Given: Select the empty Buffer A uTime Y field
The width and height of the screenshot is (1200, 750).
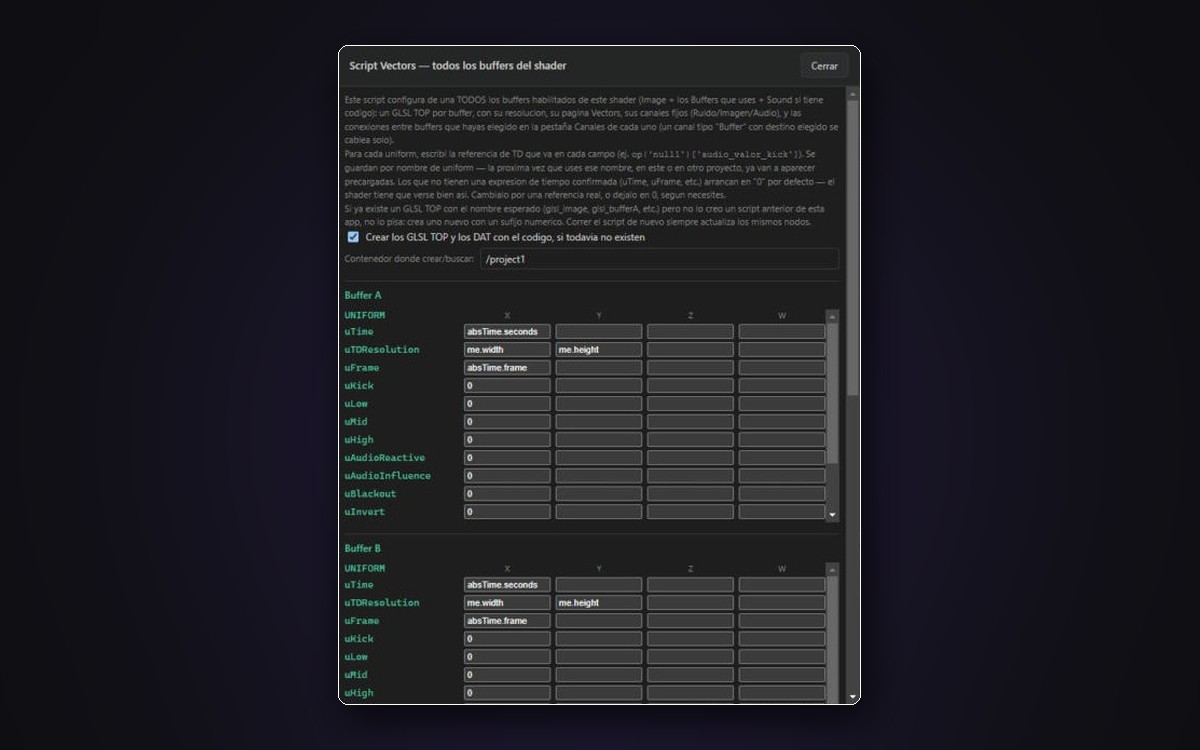Looking at the screenshot, I should coord(599,332).
